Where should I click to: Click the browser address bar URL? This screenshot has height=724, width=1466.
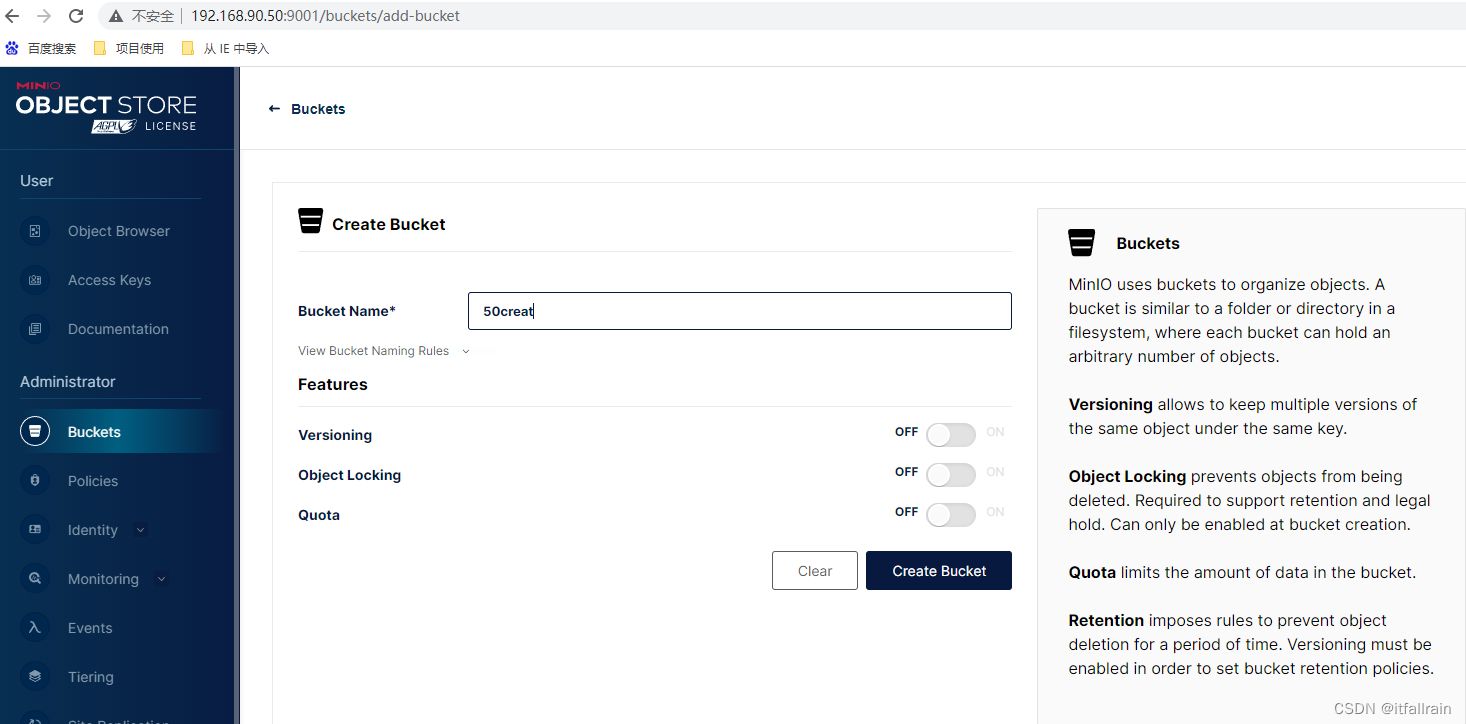click(325, 16)
